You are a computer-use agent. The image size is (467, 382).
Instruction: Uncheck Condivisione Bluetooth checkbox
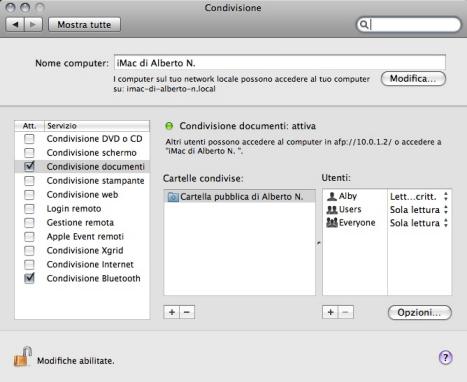[29, 278]
